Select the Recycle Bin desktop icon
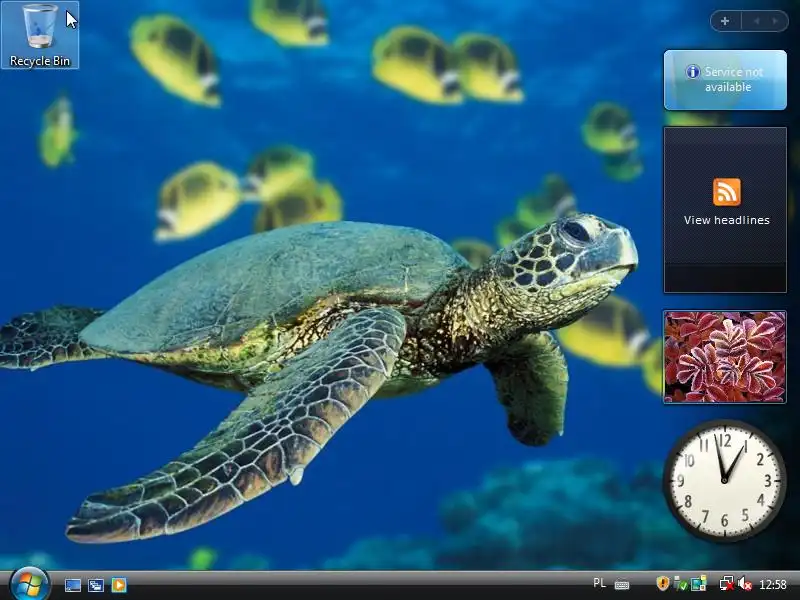Screen dimensions: 800x600 [40, 35]
